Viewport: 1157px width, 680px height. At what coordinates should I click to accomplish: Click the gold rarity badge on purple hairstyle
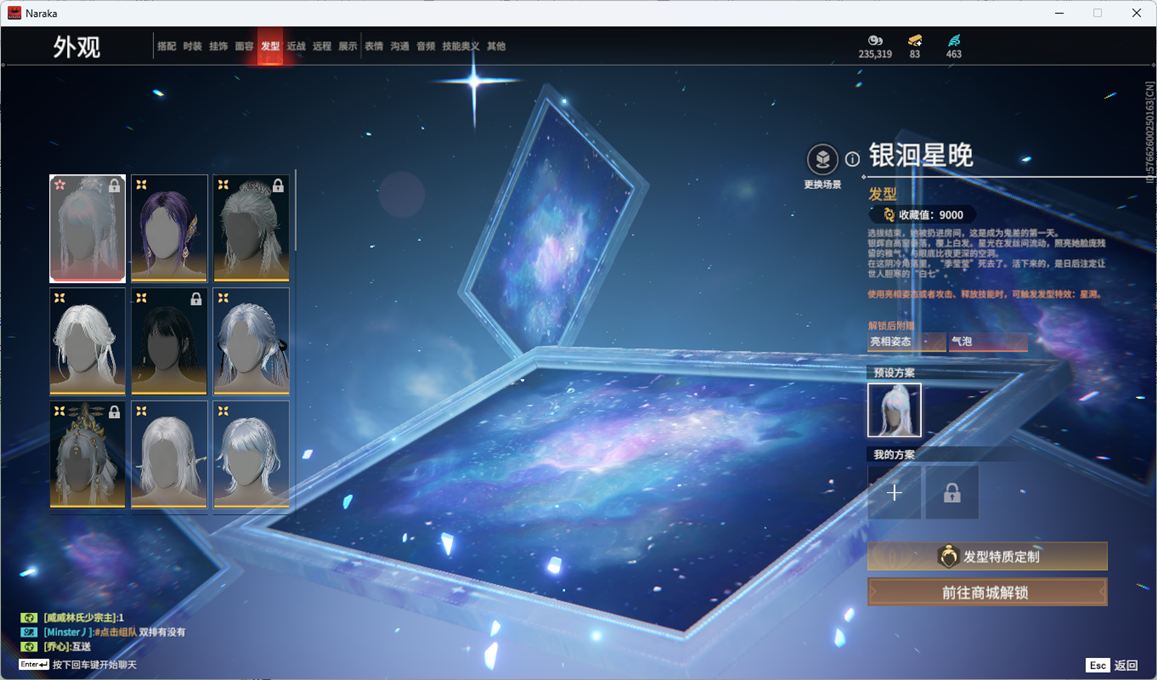[x=141, y=184]
